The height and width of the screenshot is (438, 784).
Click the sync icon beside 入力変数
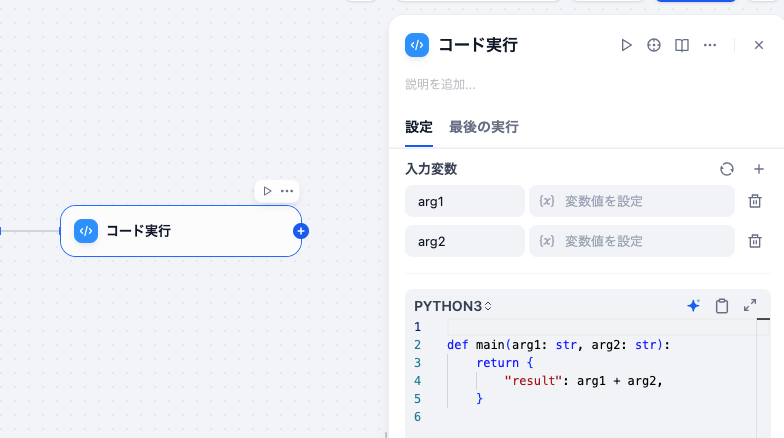point(727,169)
